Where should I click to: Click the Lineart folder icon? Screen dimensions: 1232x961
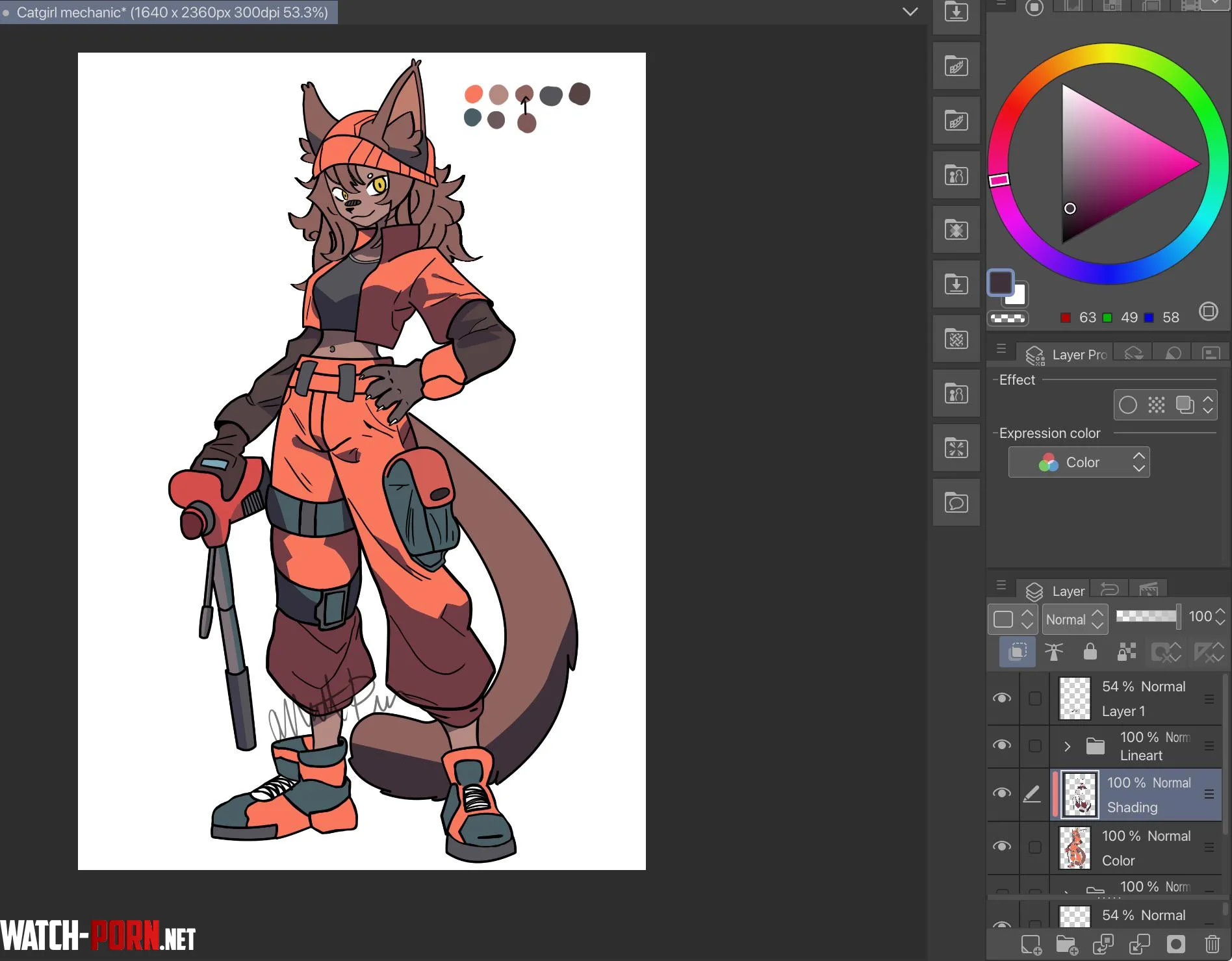coord(1096,746)
